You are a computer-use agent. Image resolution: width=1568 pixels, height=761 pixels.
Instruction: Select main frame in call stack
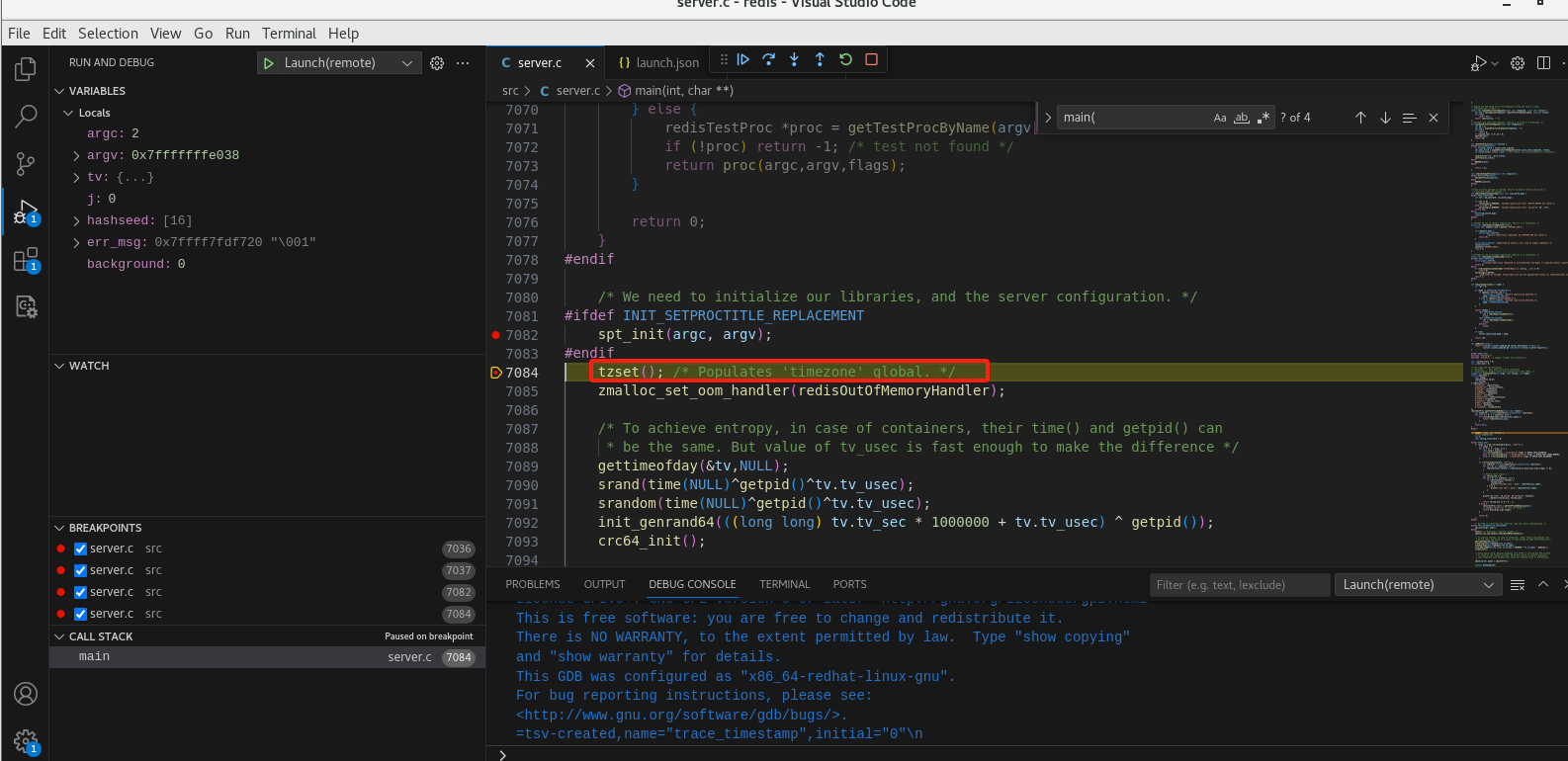point(267,657)
